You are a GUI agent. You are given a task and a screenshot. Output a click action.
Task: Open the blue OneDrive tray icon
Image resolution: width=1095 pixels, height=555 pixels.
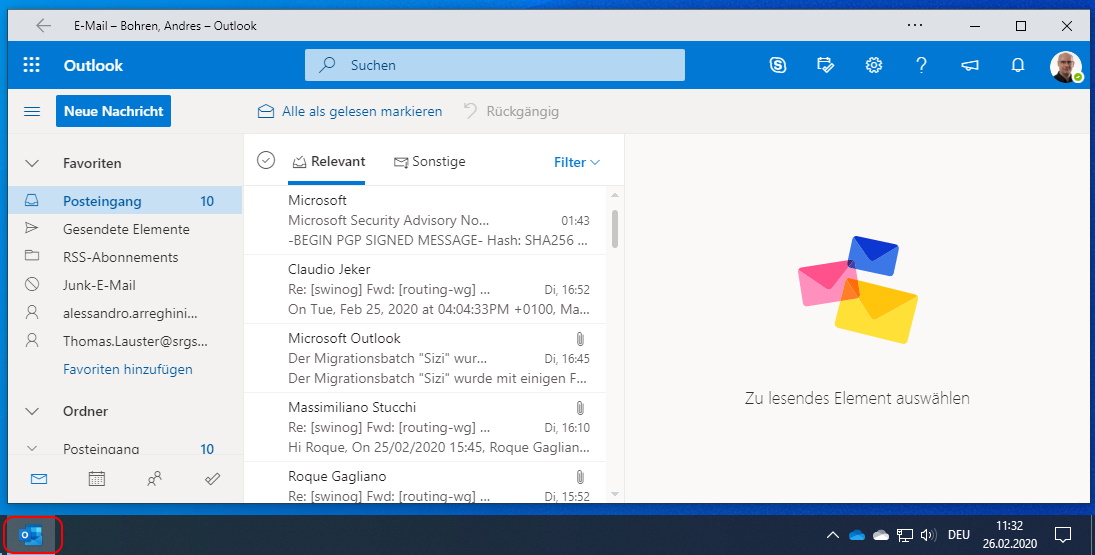click(857, 535)
